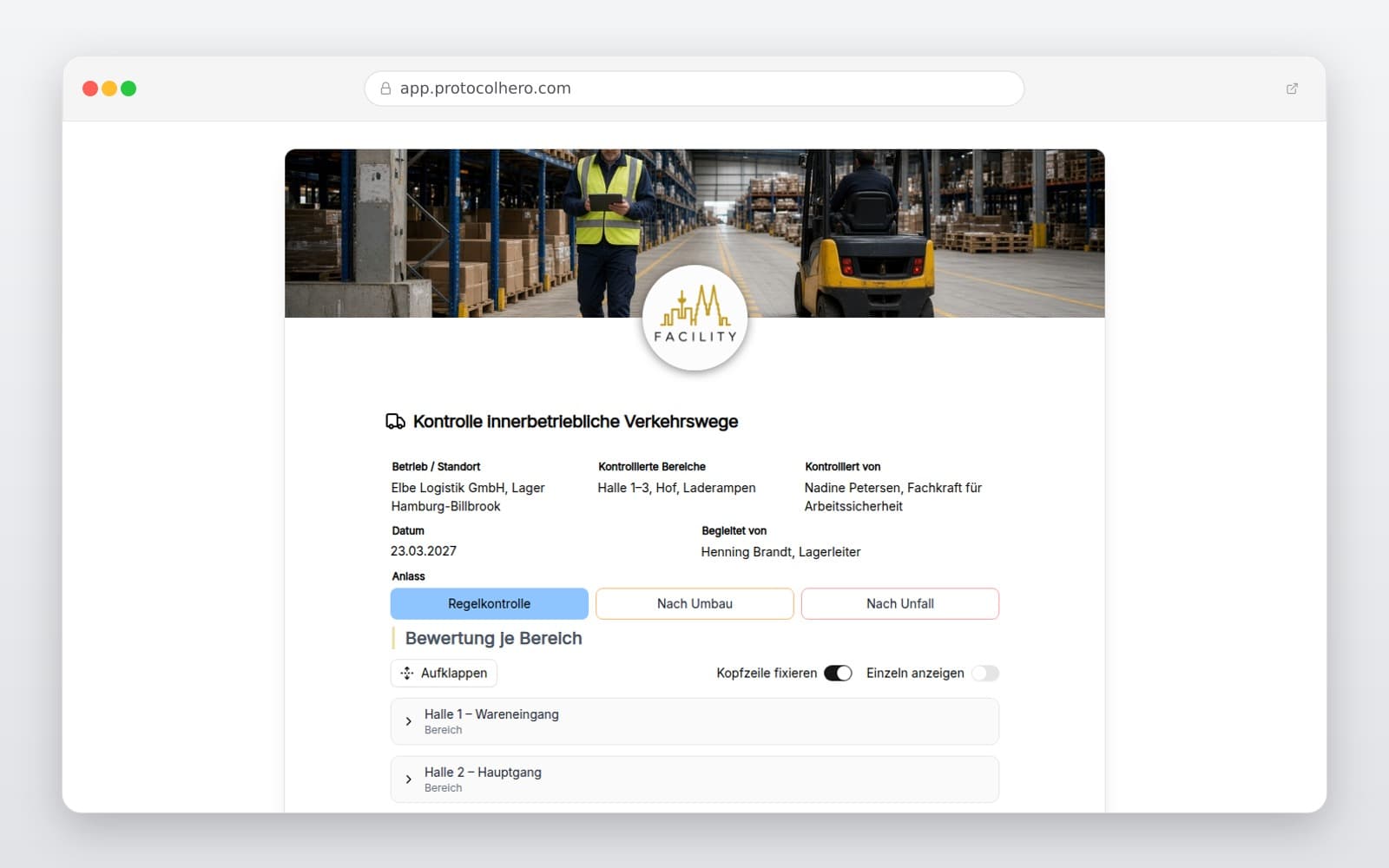Image resolution: width=1389 pixels, height=868 pixels.
Task: Click the red close window button
Action: click(90, 89)
